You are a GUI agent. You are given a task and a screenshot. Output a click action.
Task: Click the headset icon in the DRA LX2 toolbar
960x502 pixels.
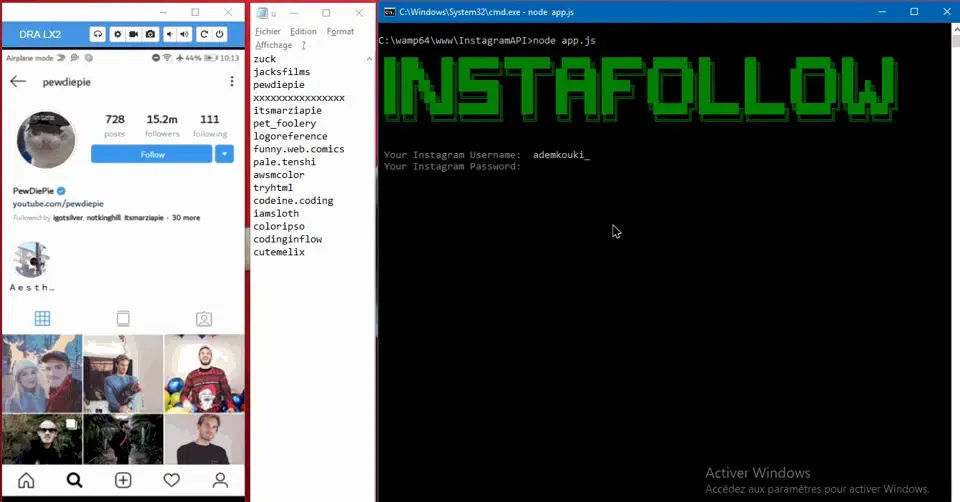[x=98, y=34]
